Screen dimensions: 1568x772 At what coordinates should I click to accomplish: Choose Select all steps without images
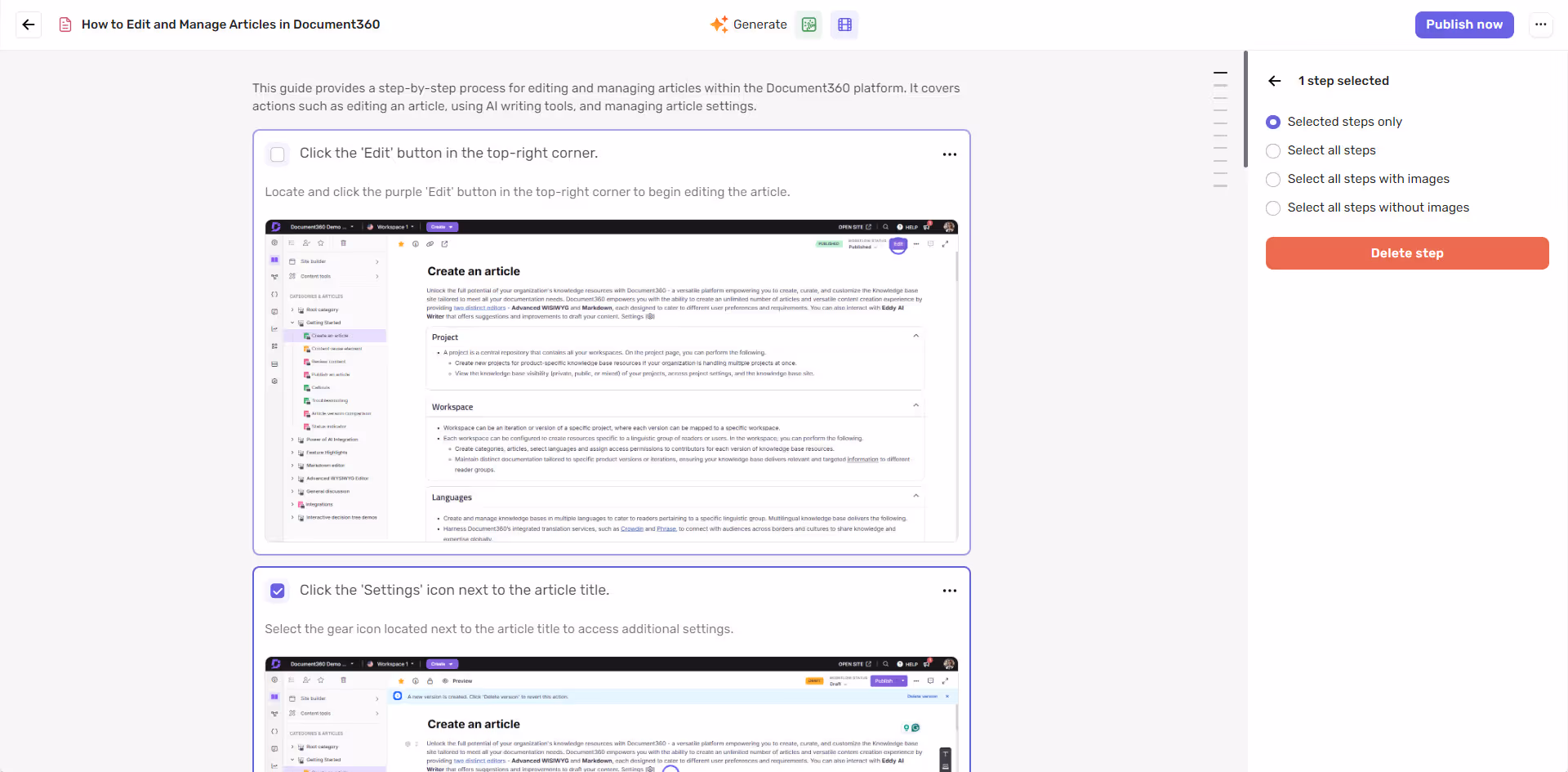click(1273, 208)
